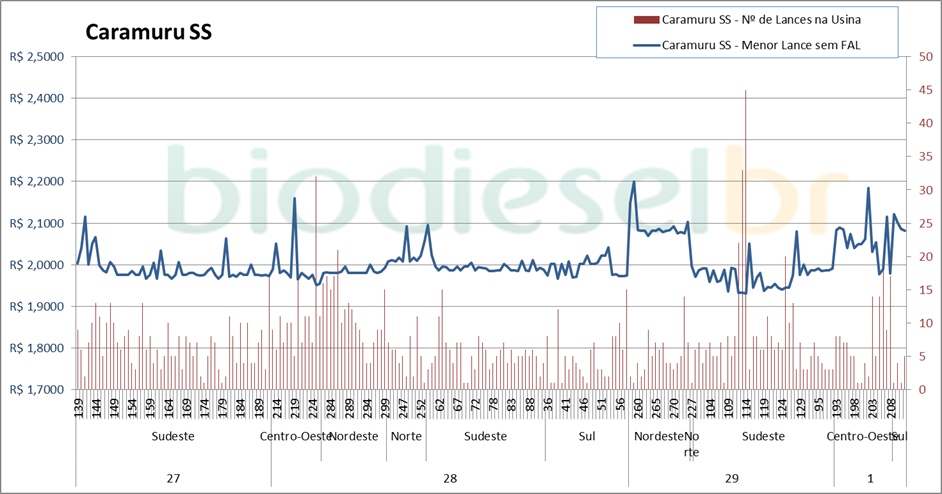This screenshot has height=494, width=942.
Task: Click the Norte region label in group 28
Action: click(x=406, y=437)
